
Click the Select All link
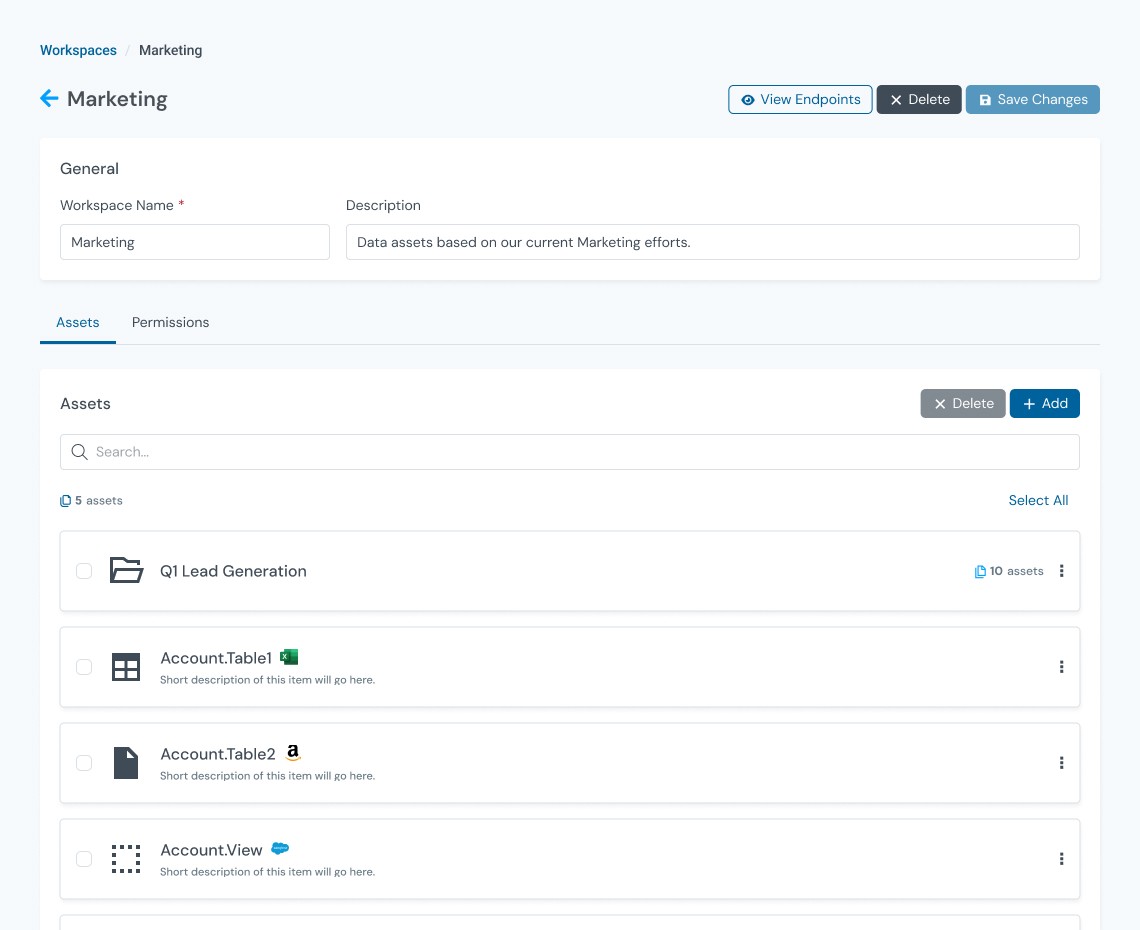(x=1038, y=500)
